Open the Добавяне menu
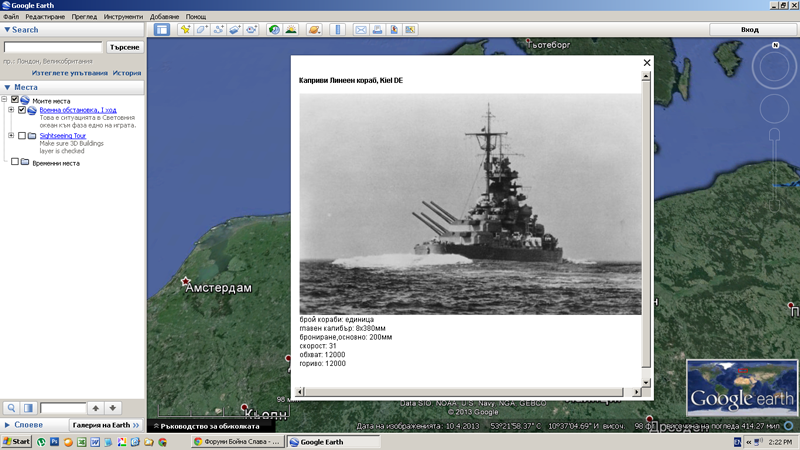This screenshot has height=450, width=800. coord(165,17)
